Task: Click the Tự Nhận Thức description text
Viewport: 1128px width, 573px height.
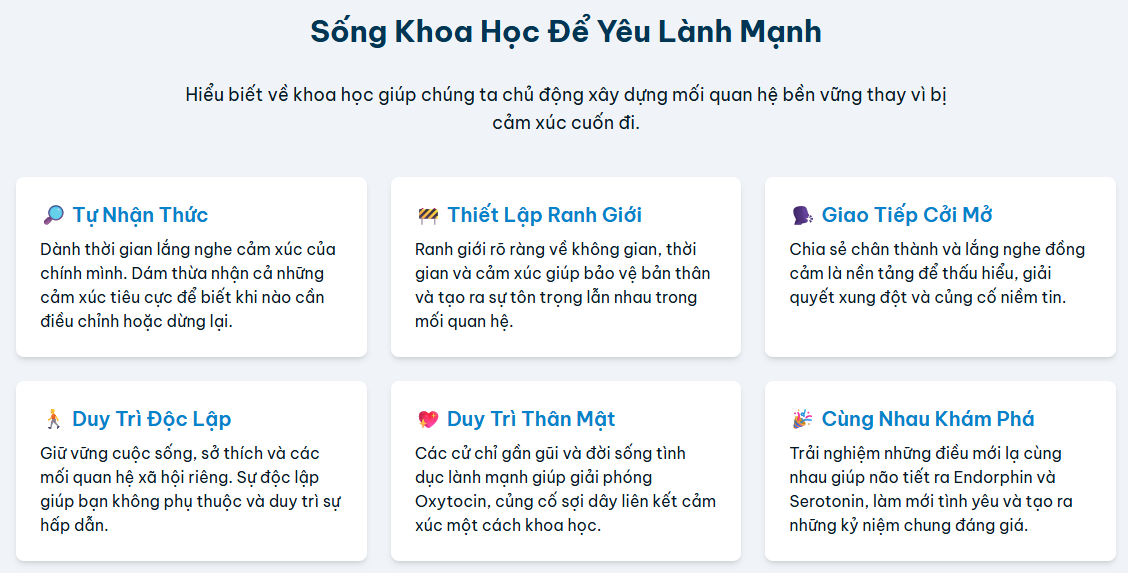Action: (188, 285)
